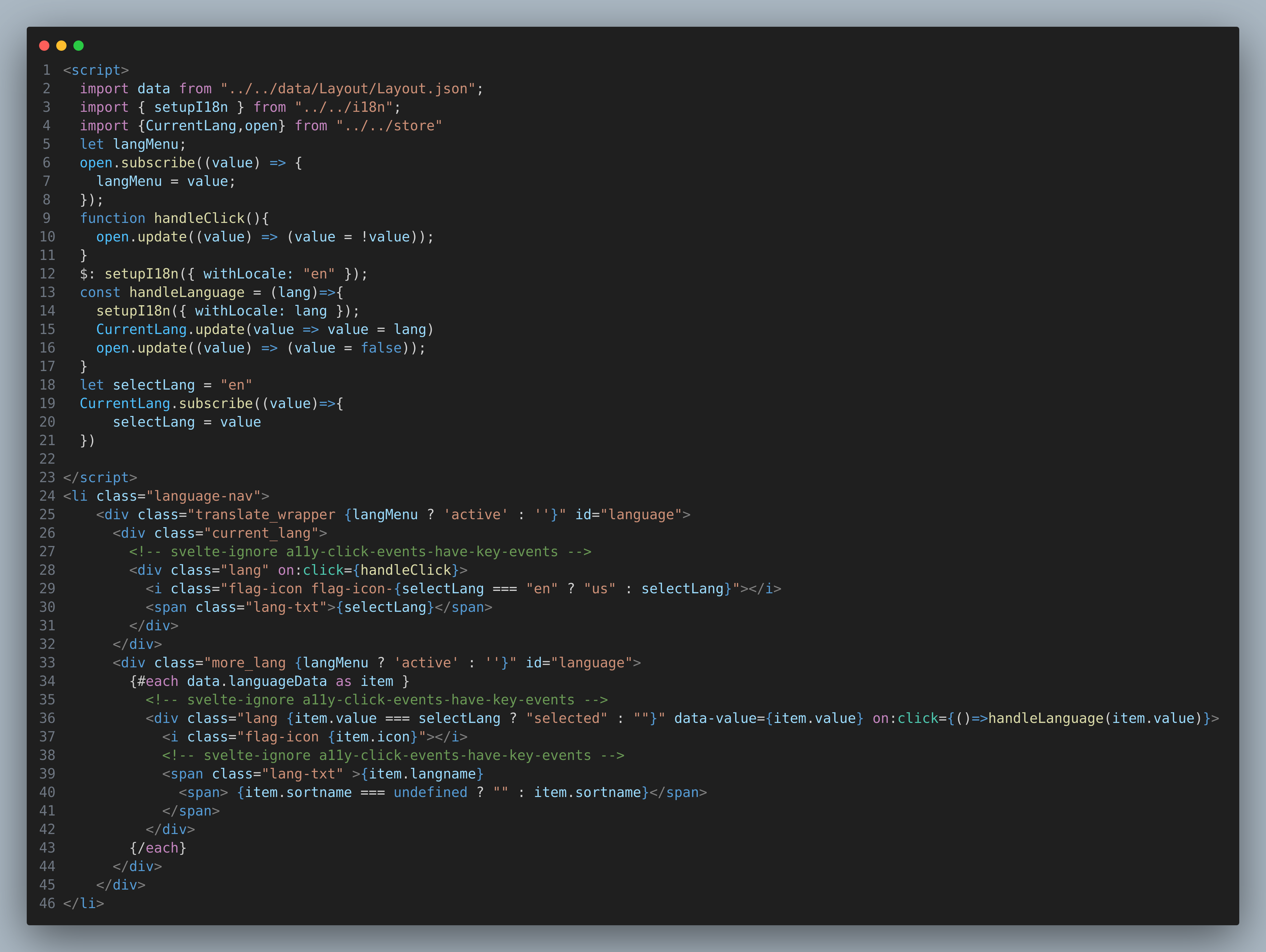Screen dimensions: 1266x952
Task: Click the handleClick function name on line 9
Action: (x=199, y=218)
